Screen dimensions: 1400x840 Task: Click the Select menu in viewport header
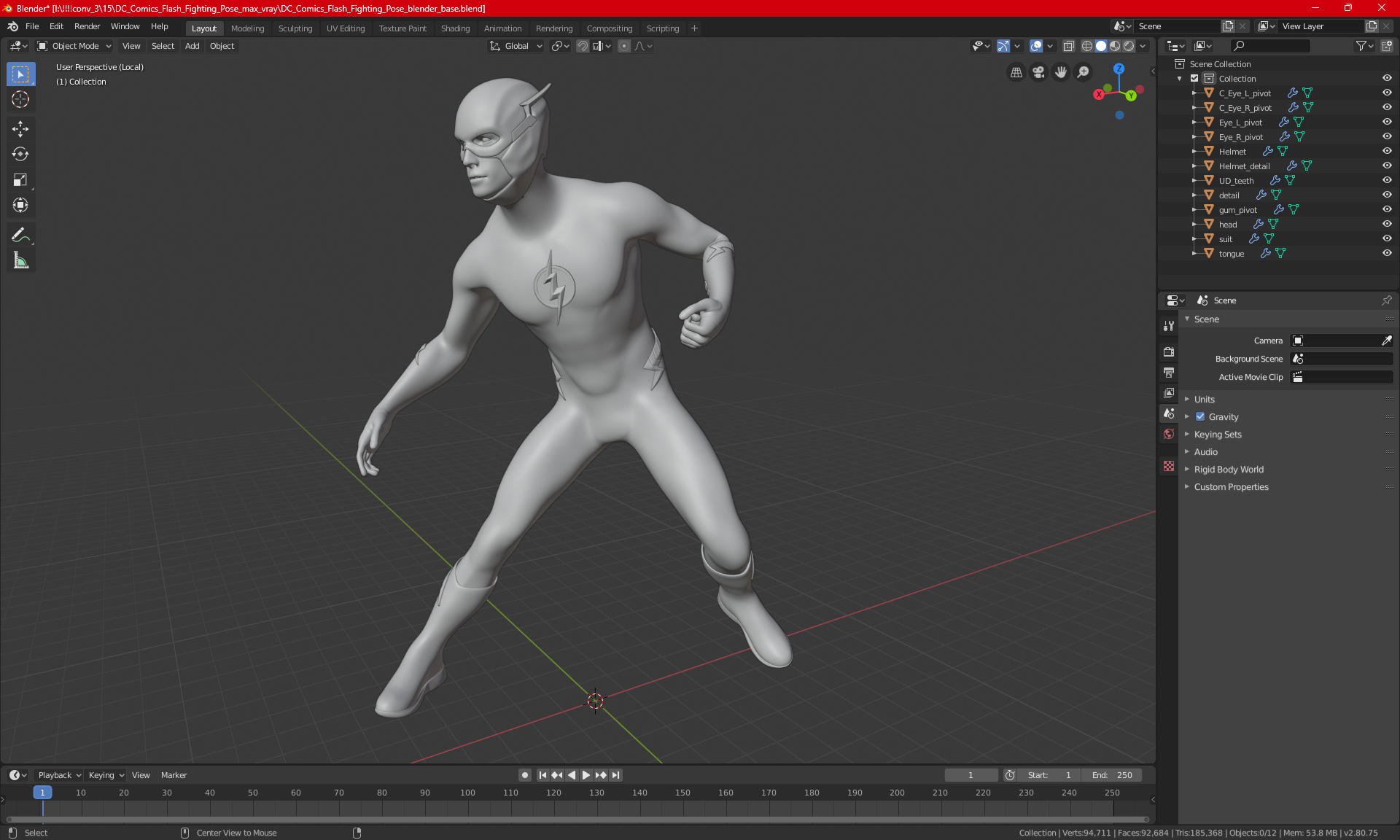pyautogui.click(x=163, y=46)
